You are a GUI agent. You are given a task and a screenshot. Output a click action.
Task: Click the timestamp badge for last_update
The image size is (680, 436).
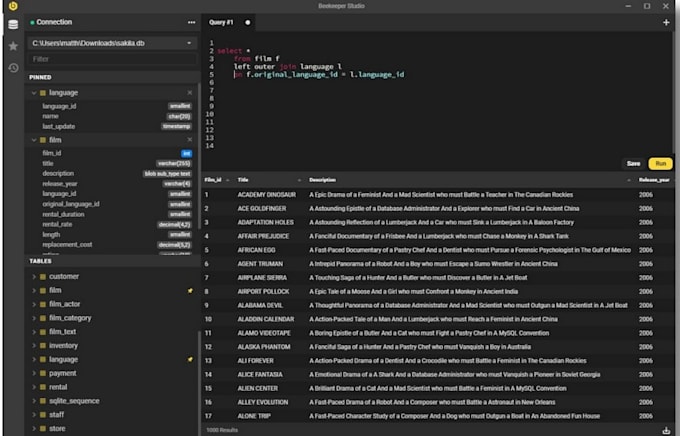point(177,127)
